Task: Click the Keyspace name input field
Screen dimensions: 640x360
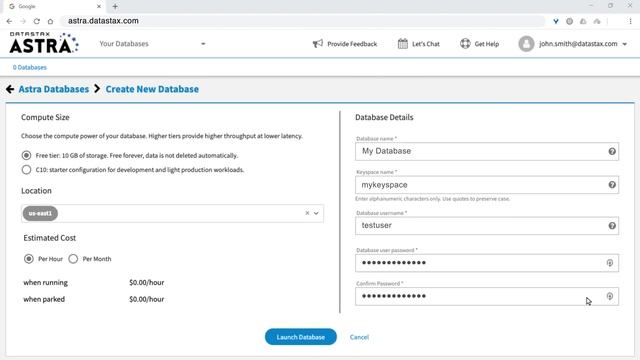Action: click(487, 185)
